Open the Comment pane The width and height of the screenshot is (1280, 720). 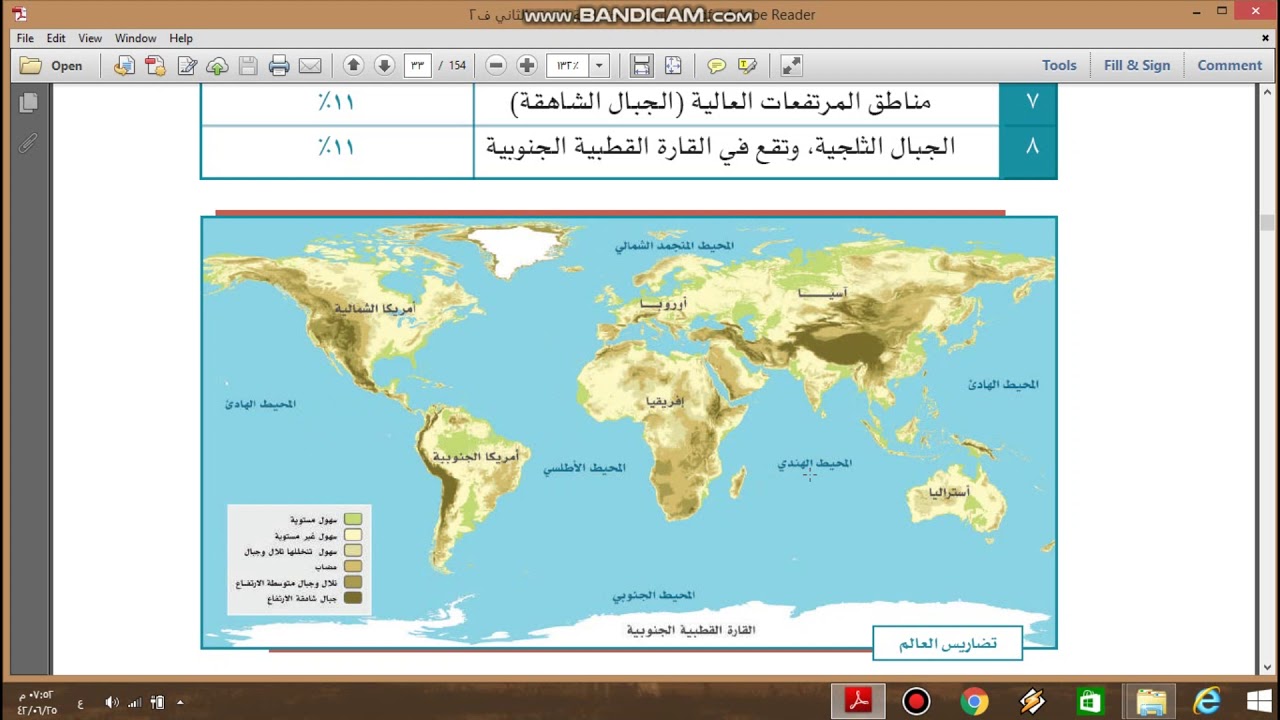(1230, 66)
